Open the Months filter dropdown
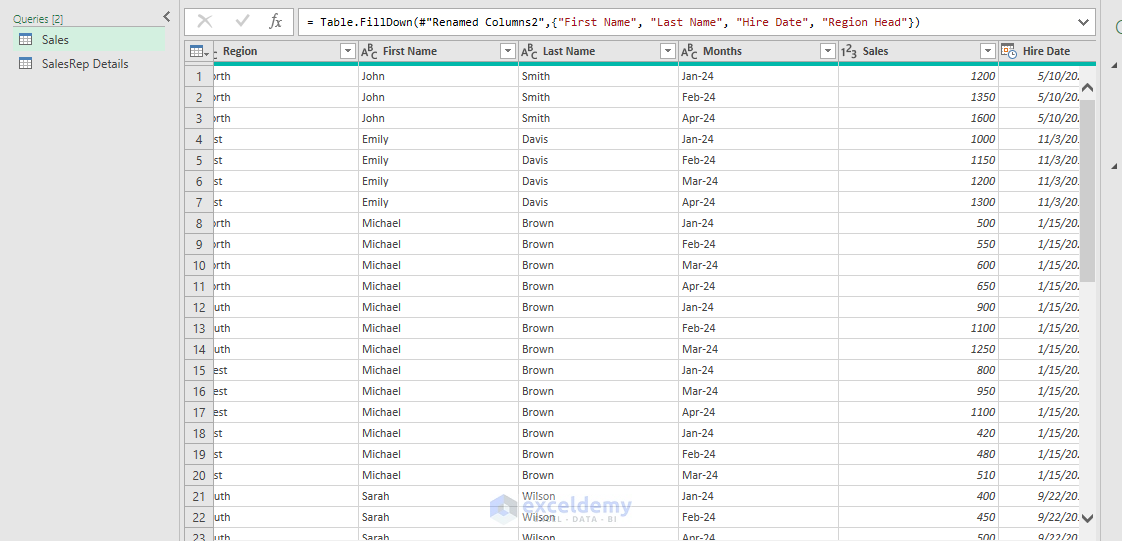This screenshot has width=1122, height=541. click(829, 52)
